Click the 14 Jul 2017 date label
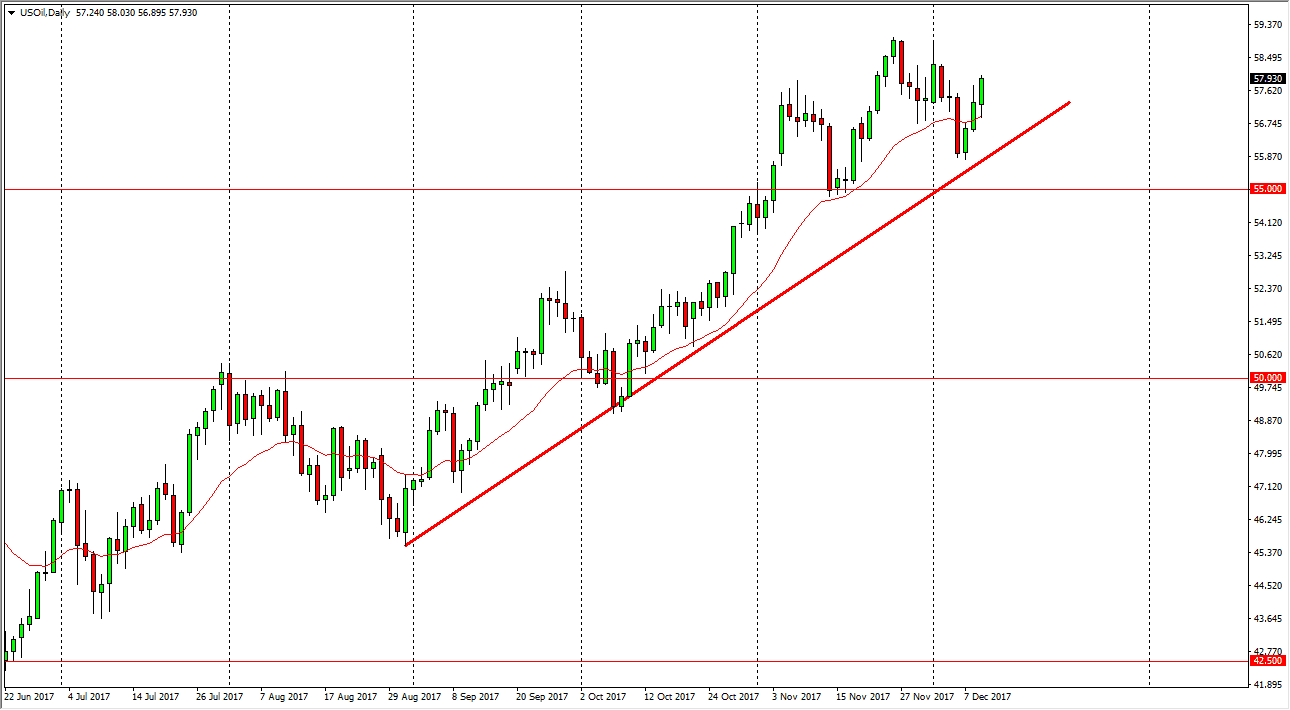Viewport: 1290px width, 710px height. click(156, 696)
